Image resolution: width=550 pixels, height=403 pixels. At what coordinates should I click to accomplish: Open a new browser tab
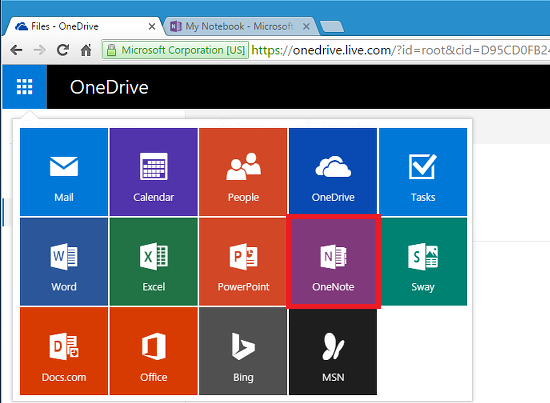(x=331, y=27)
